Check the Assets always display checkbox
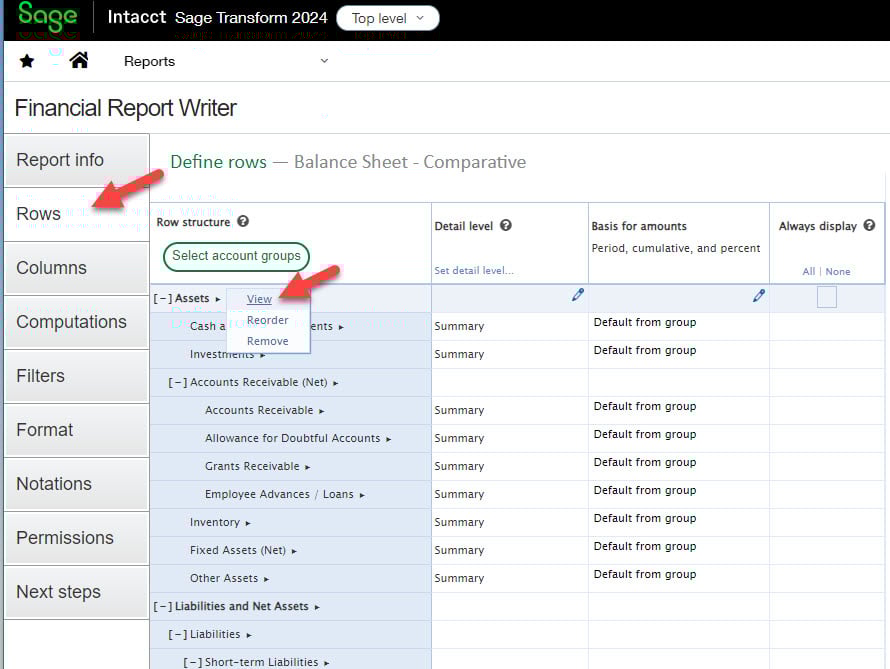The width and height of the screenshot is (890, 669). tap(826, 297)
